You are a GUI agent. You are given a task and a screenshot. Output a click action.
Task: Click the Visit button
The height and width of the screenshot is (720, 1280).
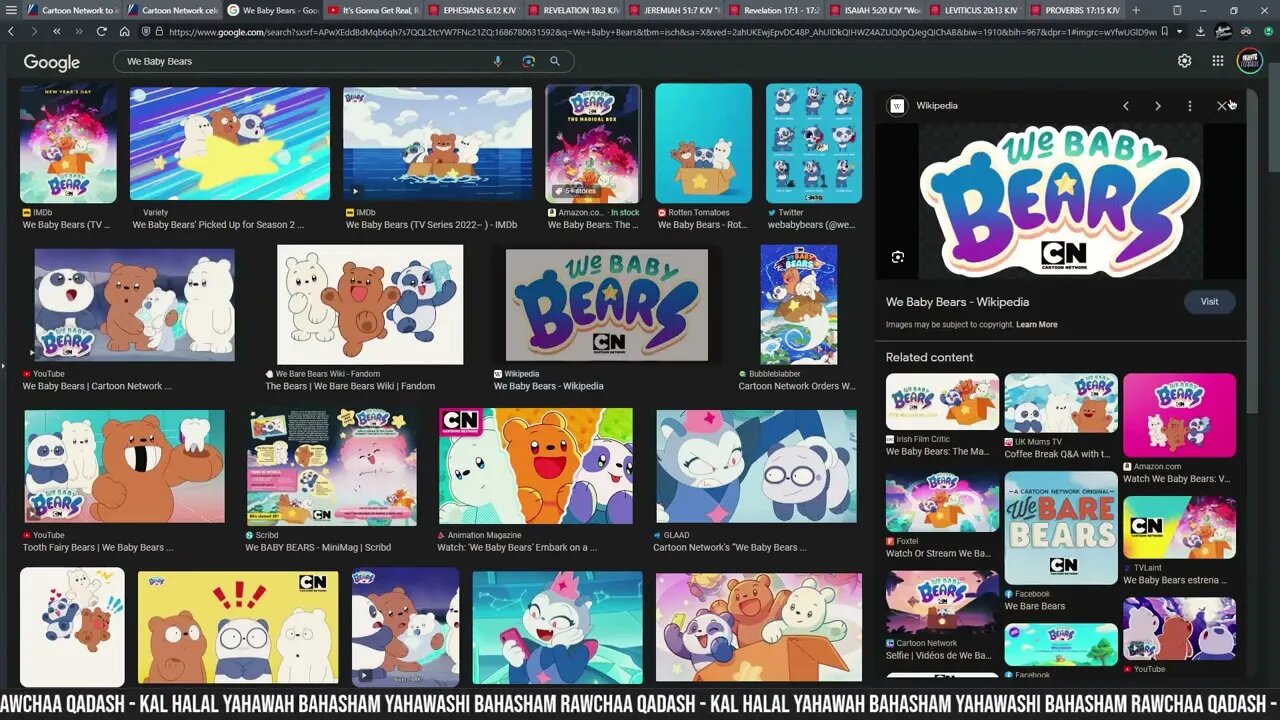[1209, 301]
